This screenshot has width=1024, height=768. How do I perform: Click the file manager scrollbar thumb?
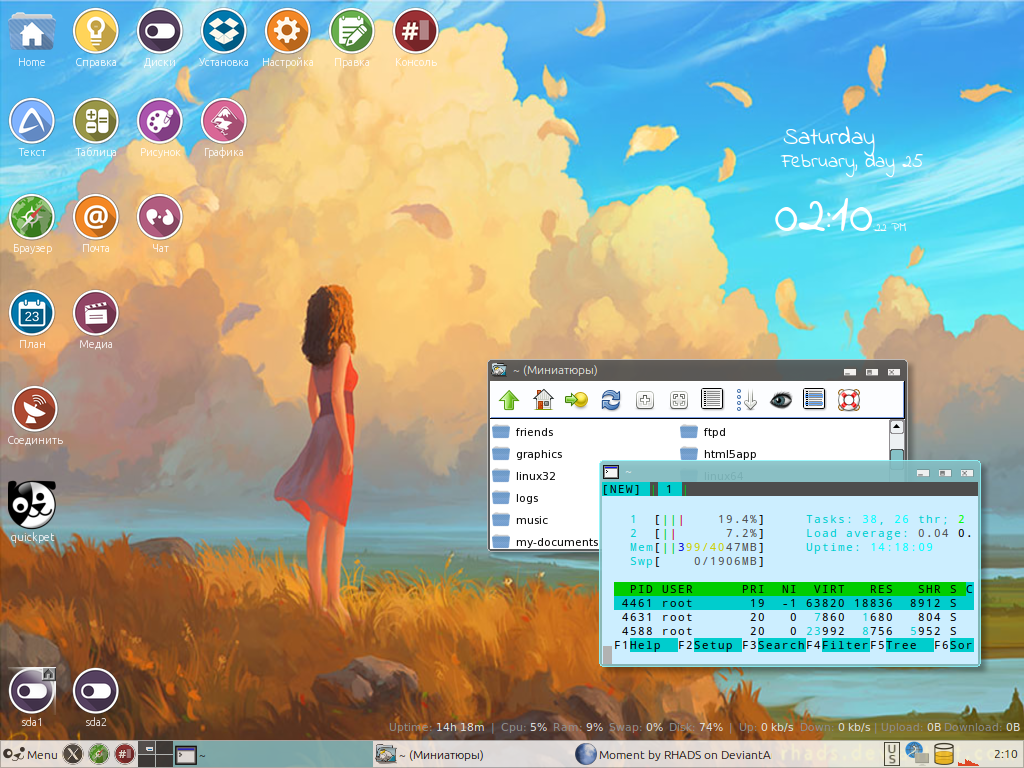coord(897,455)
